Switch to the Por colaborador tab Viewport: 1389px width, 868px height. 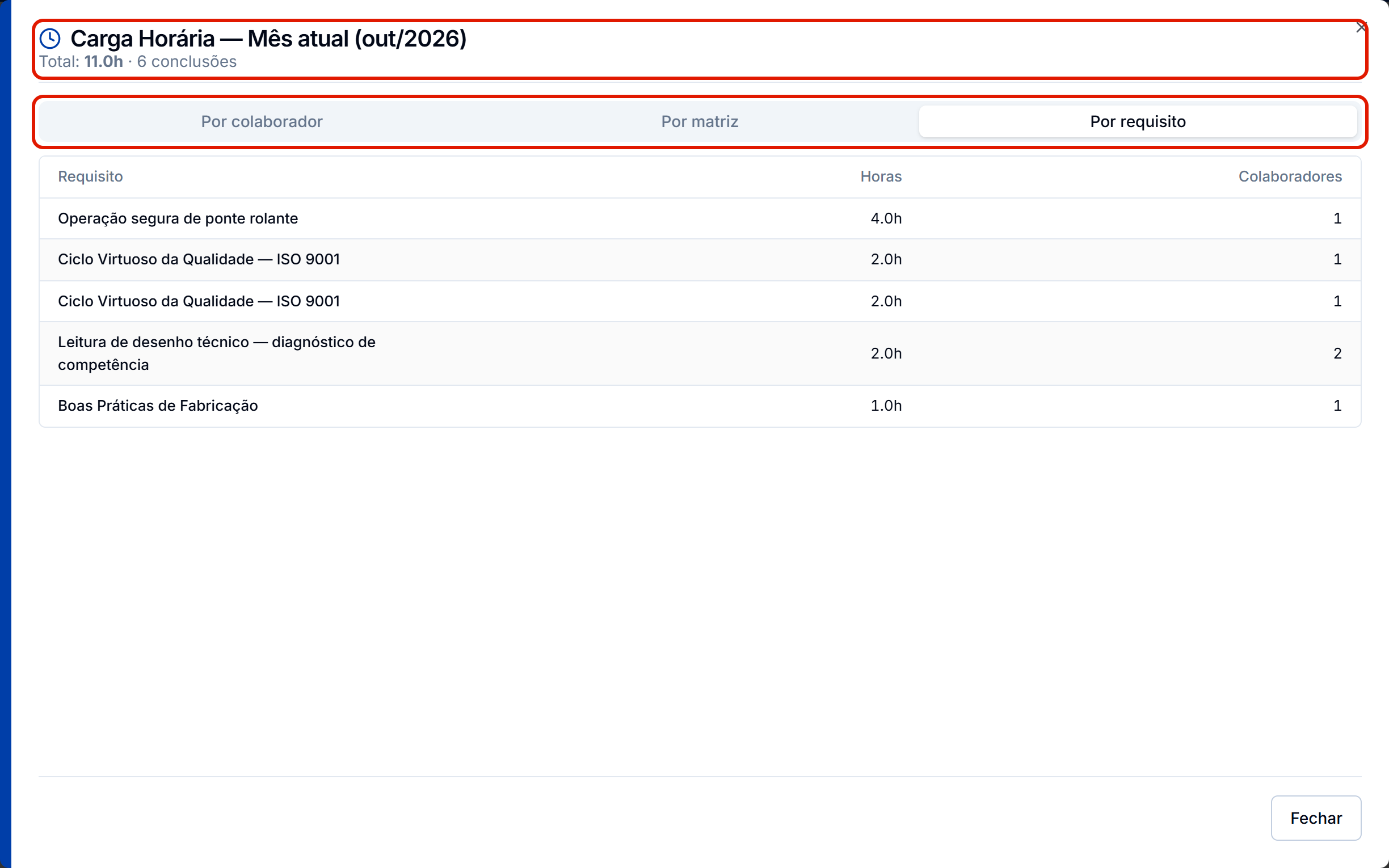262,121
